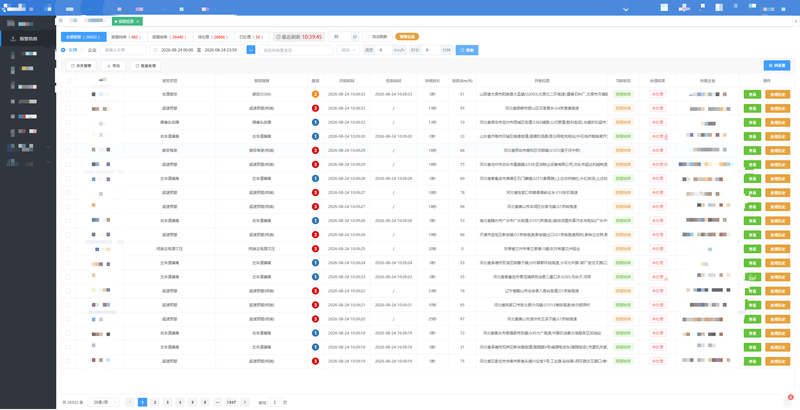Click the blue search button
This screenshot has width=800, height=410.
467,50
